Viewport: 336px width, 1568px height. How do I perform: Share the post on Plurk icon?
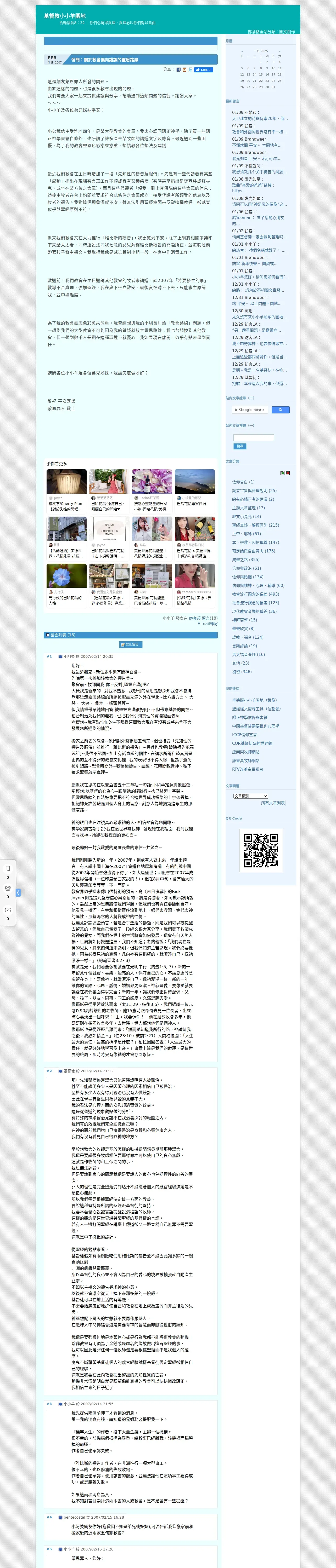pyautogui.click(x=185, y=70)
